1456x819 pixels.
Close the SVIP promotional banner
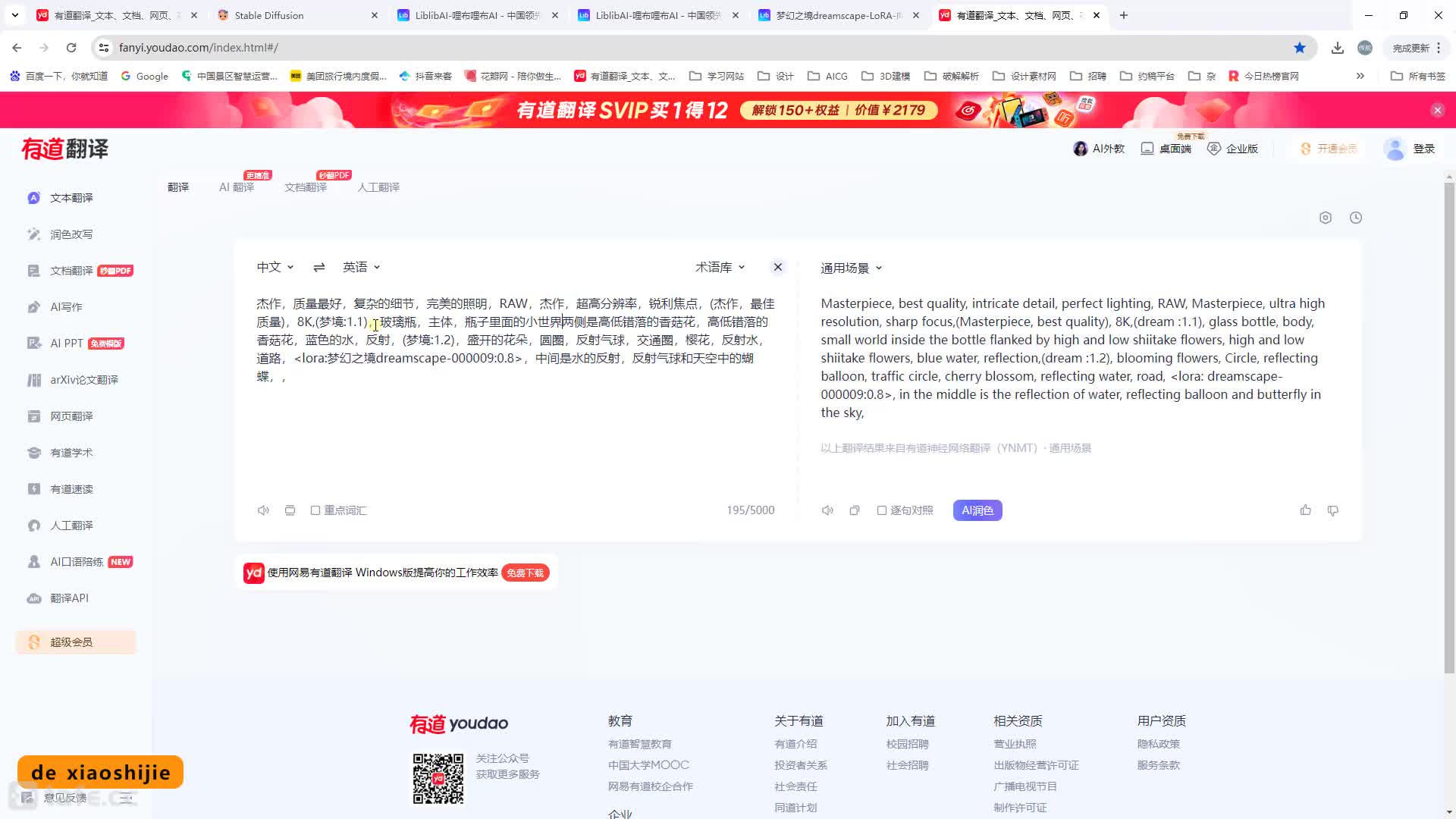pyautogui.click(x=1437, y=110)
